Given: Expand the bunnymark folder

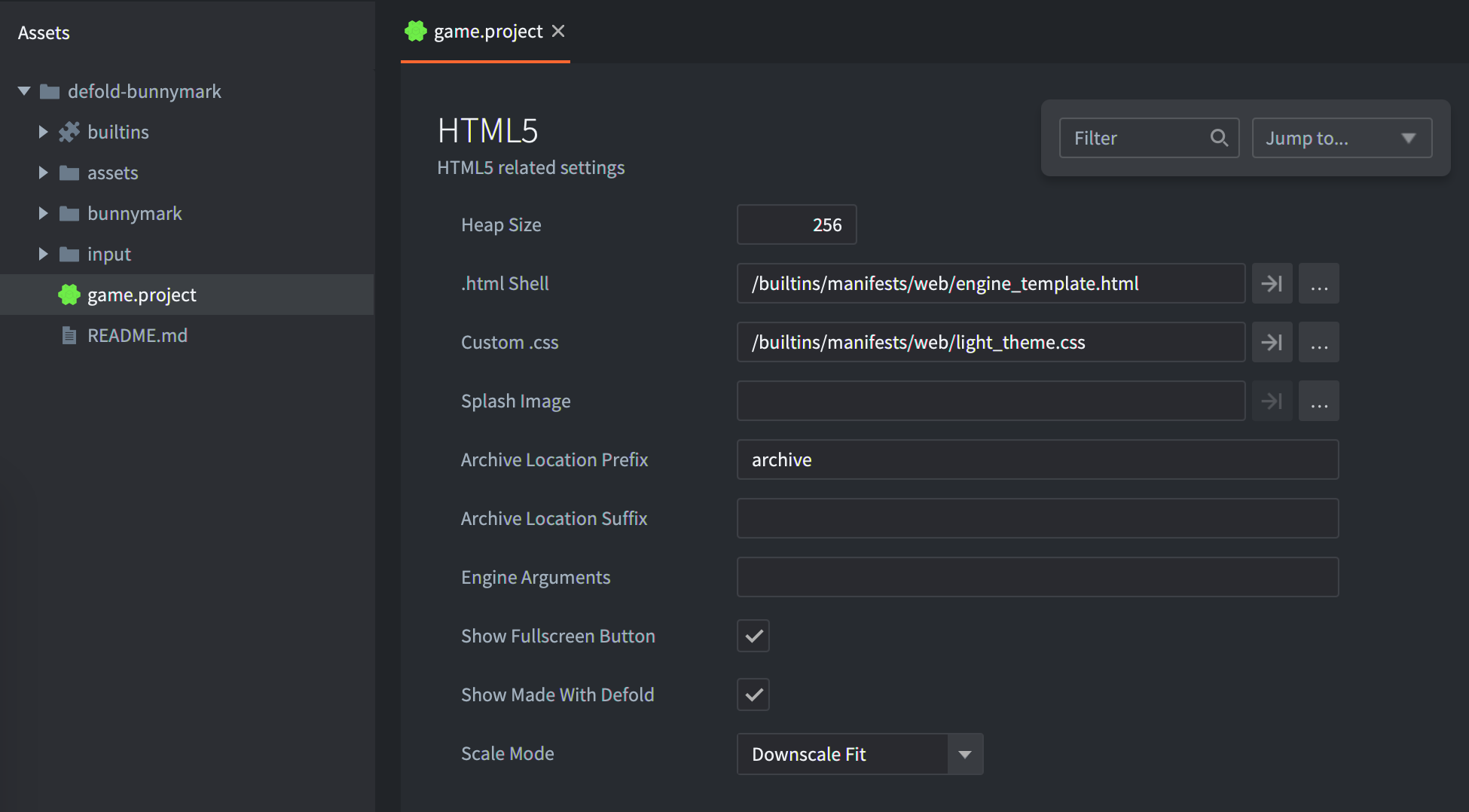Looking at the screenshot, I should click(x=43, y=213).
